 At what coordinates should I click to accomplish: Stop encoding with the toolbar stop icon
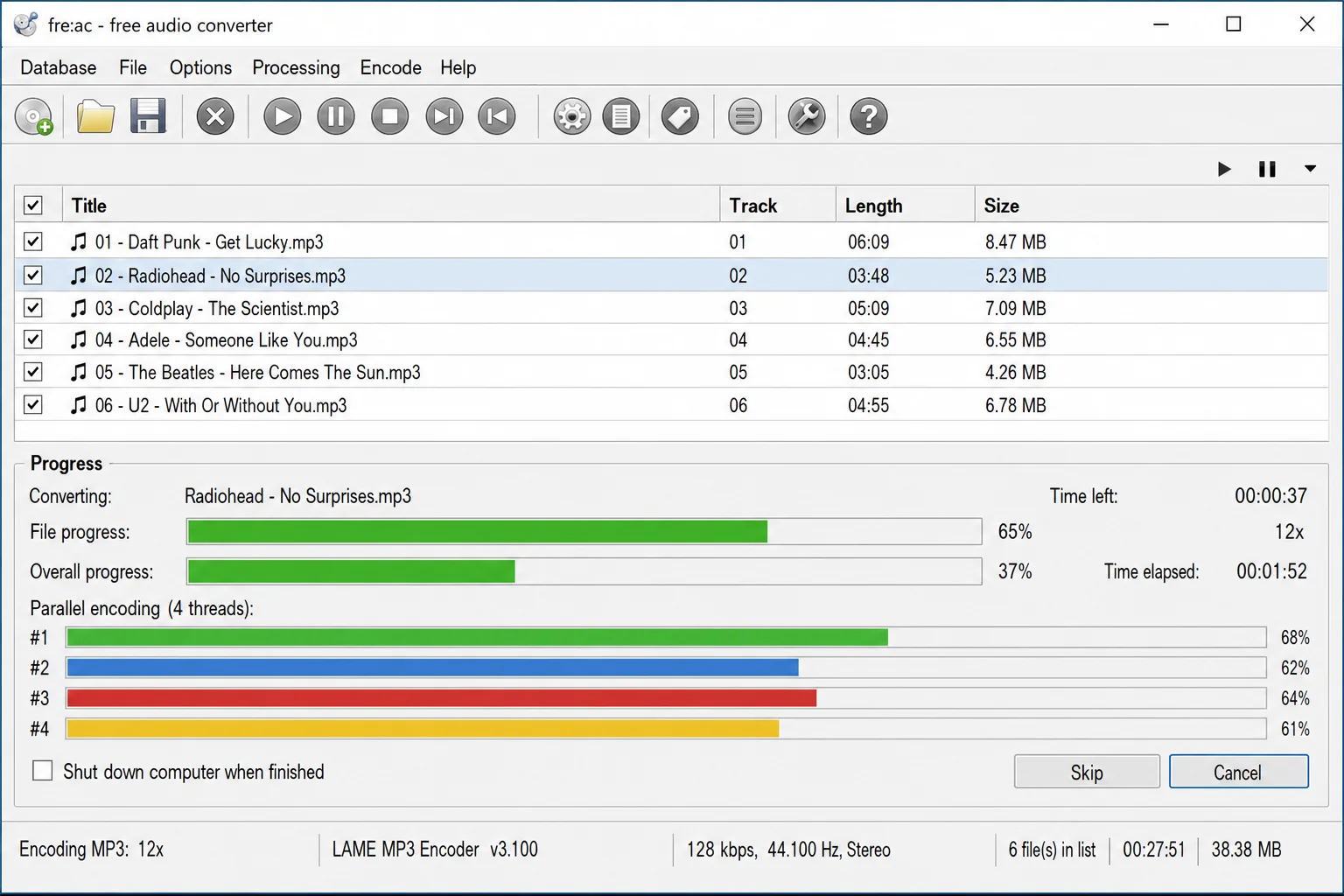(389, 116)
